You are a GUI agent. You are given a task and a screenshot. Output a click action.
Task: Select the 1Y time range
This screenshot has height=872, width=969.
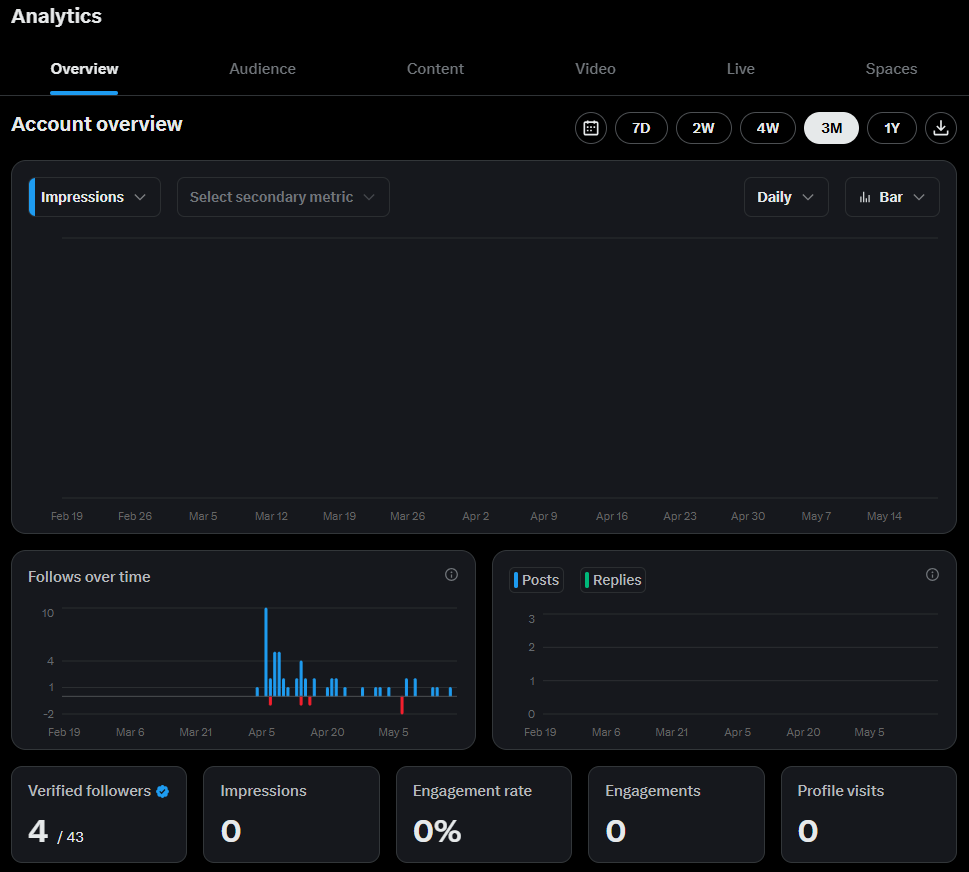pyautogui.click(x=891, y=128)
